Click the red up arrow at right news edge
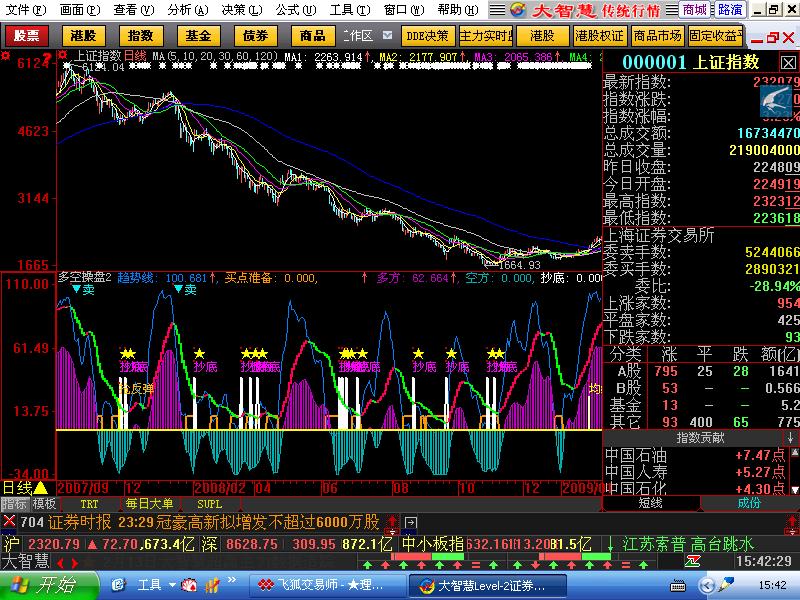The height and width of the screenshot is (600, 800). [x=792, y=520]
